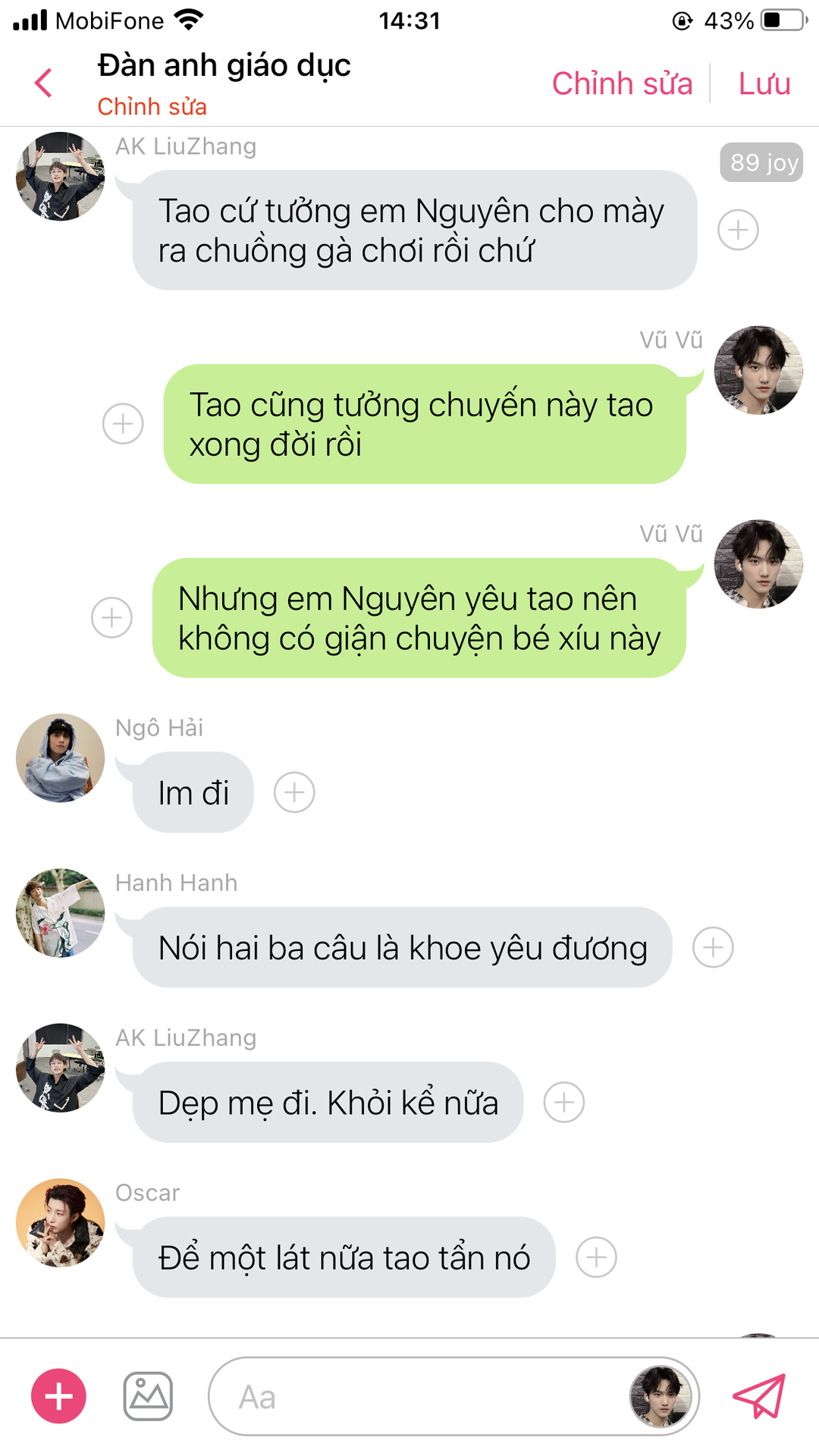Tap plus icon beside 'Dẹp mẹ đi' message
This screenshot has height=1456, width=819.
[564, 1102]
